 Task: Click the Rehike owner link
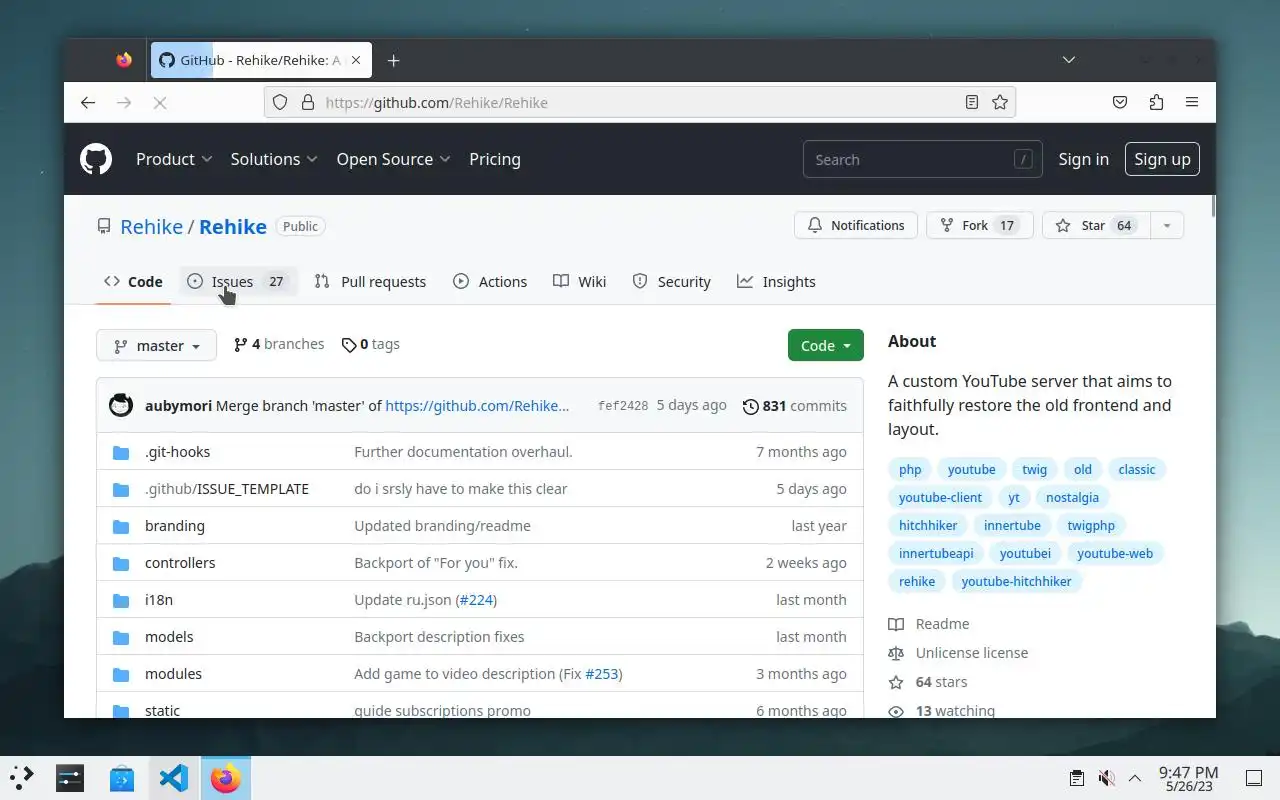[151, 226]
